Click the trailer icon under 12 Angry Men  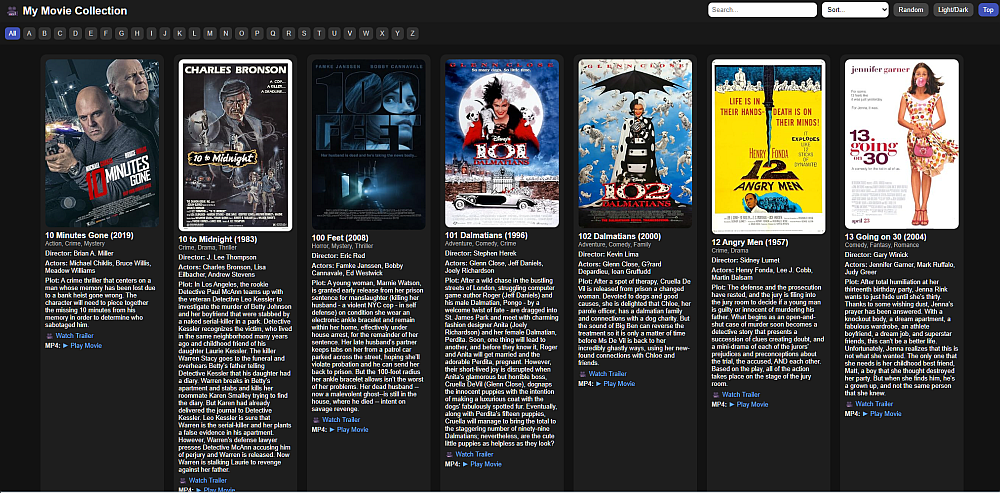pyautogui.click(x=716, y=395)
